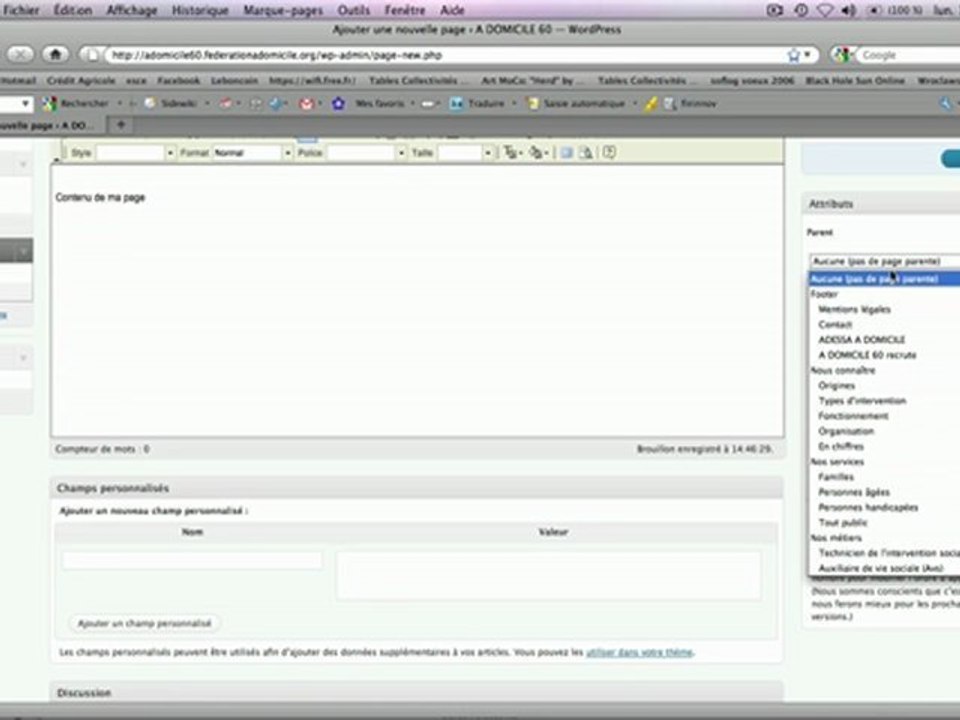Open the Historique menu
Viewport: 960px width, 720px height.
pyautogui.click(x=200, y=10)
